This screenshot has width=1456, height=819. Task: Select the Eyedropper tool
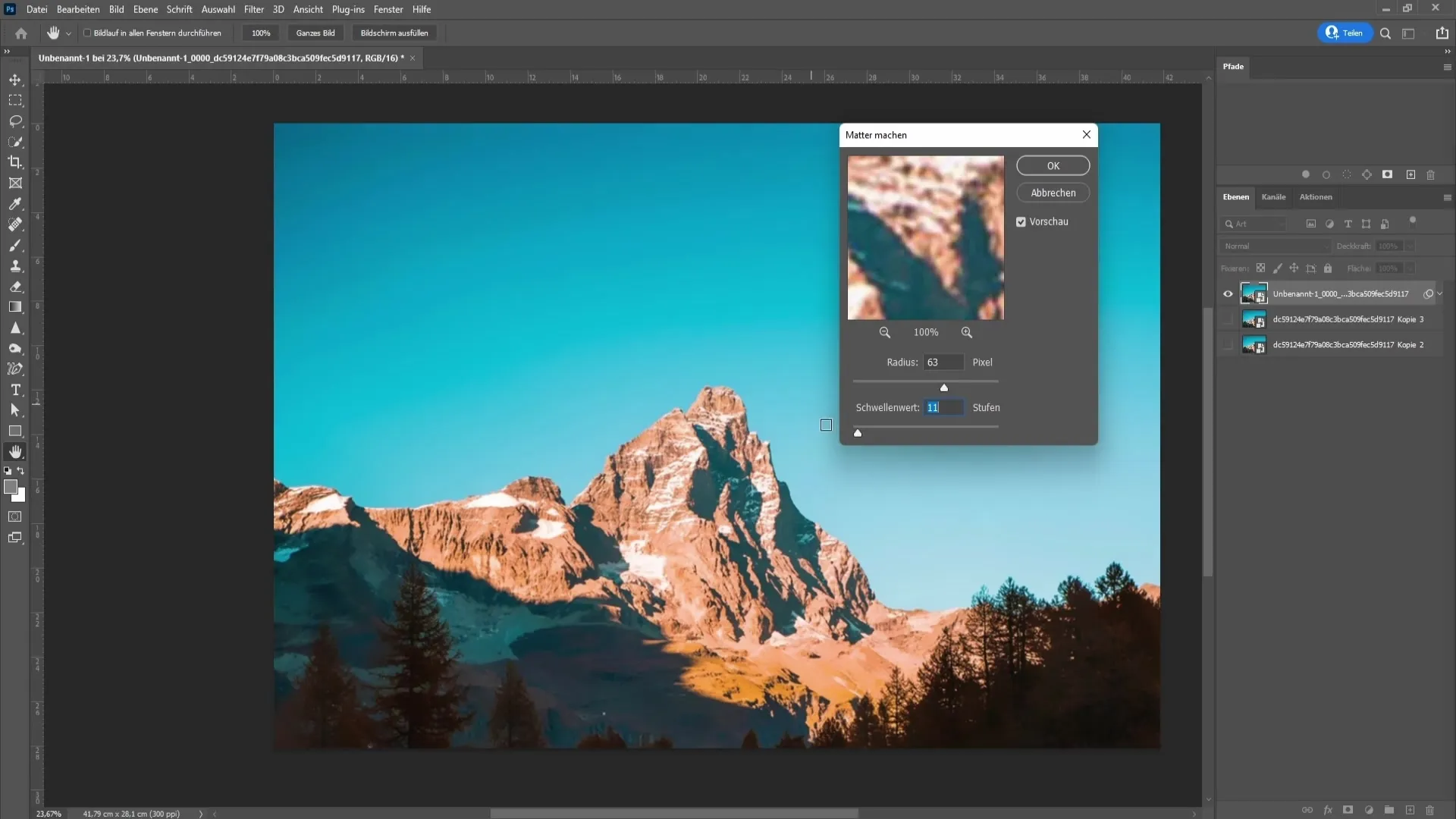[x=15, y=204]
